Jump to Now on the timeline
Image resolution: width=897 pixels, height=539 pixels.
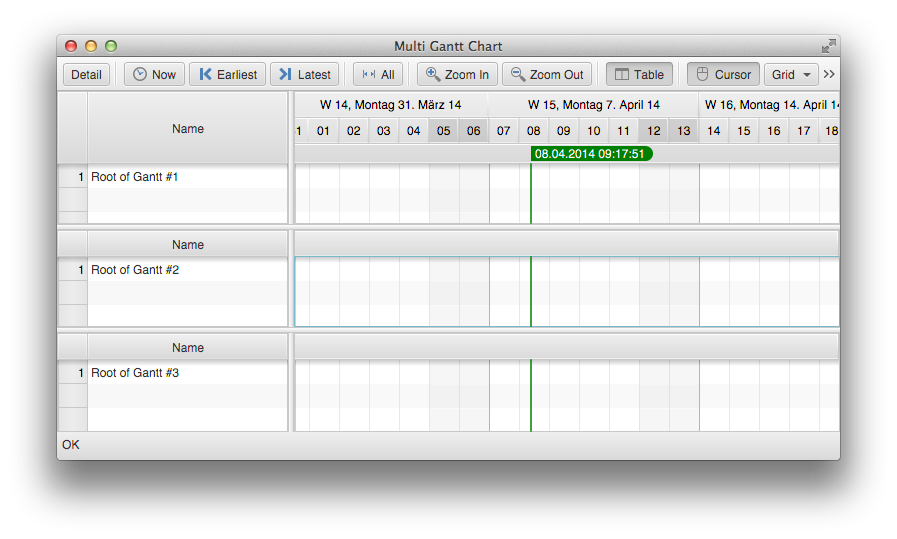pos(154,74)
